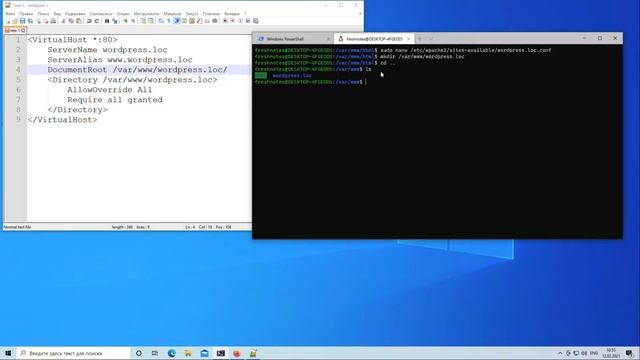Open the Файл menu in Notepad++
This screenshot has width=640, height=360.
pyautogui.click(x=10, y=14)
